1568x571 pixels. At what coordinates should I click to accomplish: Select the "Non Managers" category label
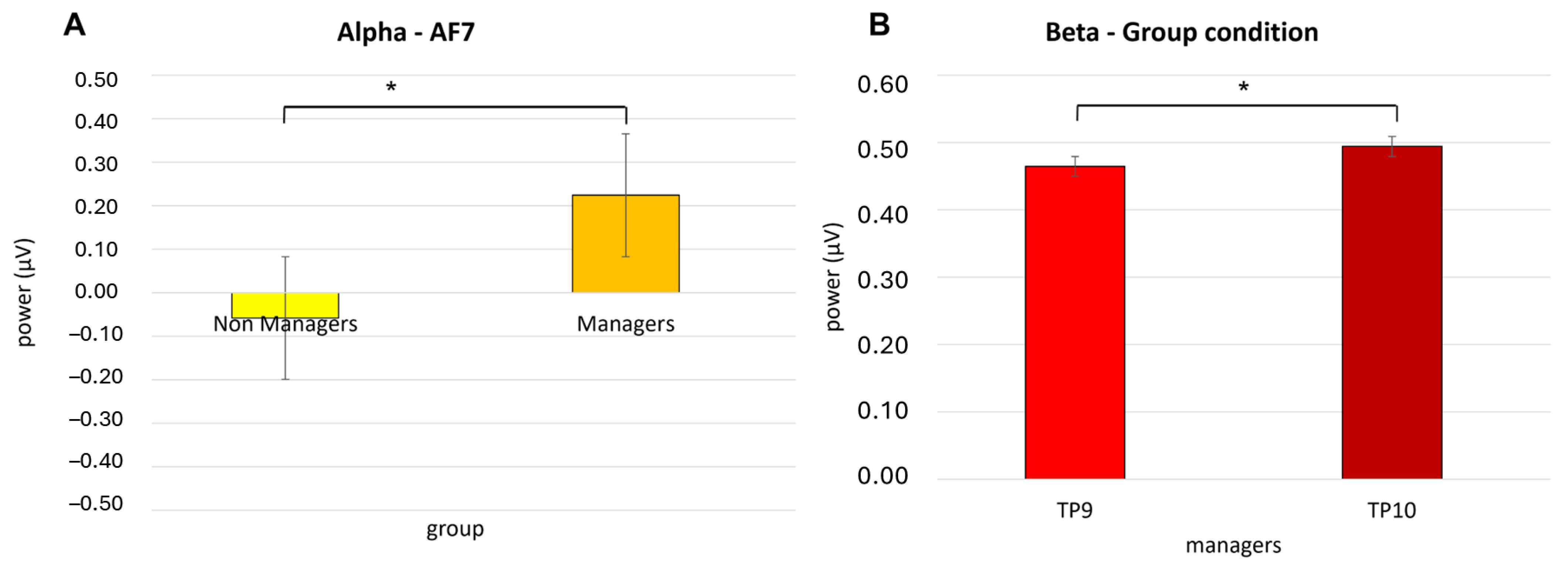point(285,324)
